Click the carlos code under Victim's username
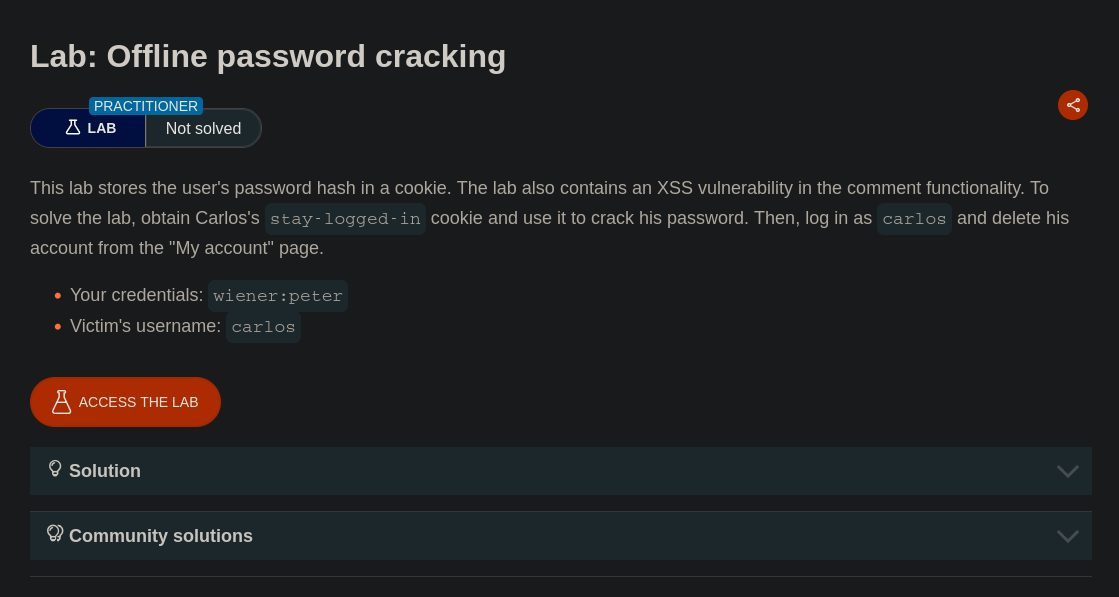The height and width of the screenshot is (597, 1119). point(263,327)
